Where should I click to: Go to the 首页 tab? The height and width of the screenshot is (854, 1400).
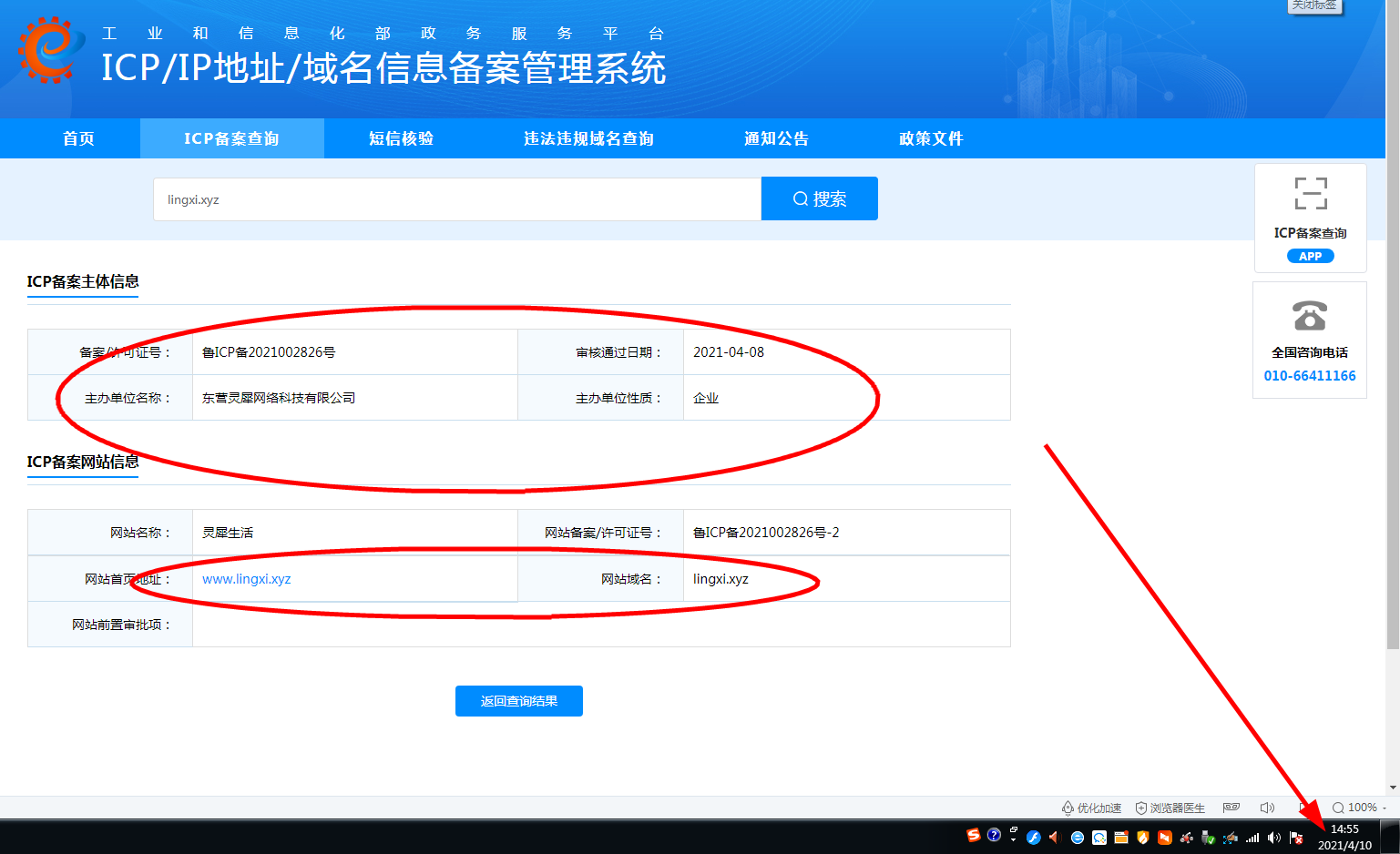pyautogui.click(x=78, y=138)
